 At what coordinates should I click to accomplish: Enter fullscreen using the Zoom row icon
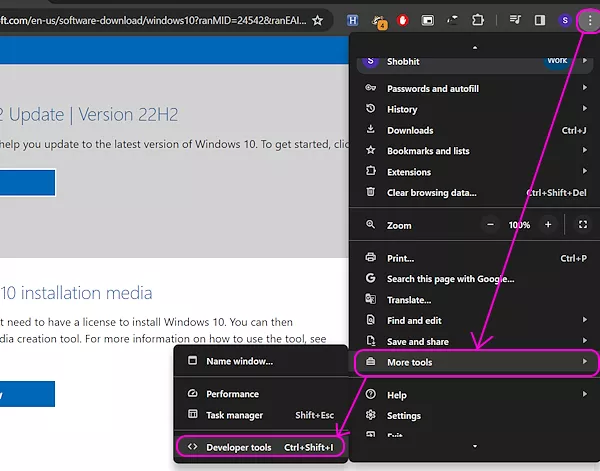click(583, 225)
